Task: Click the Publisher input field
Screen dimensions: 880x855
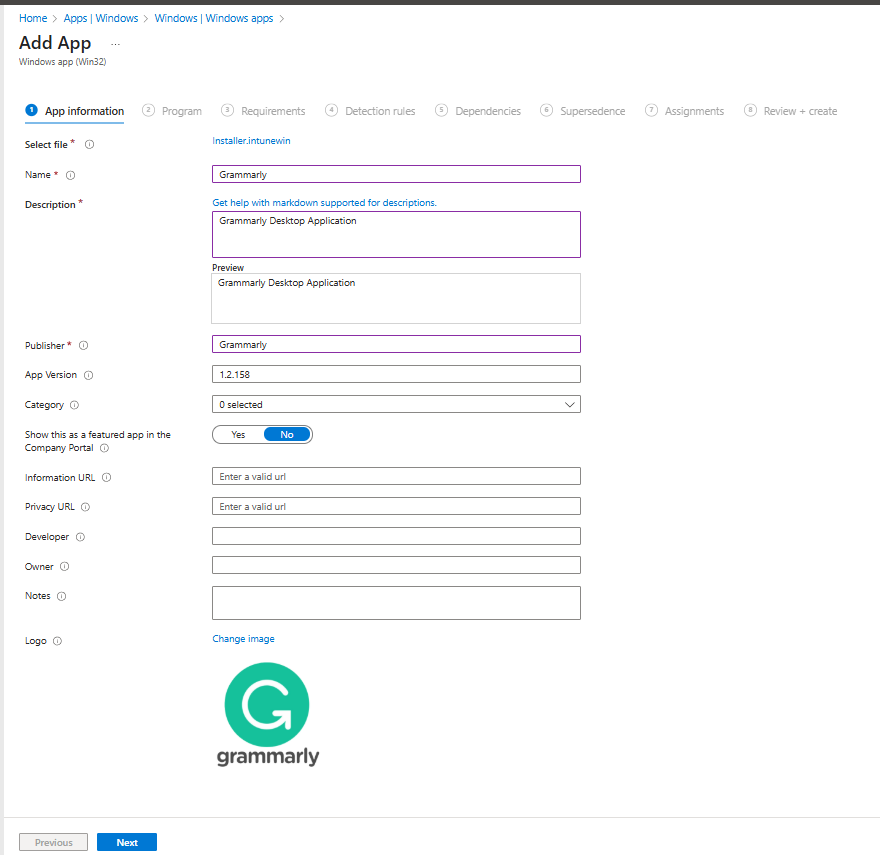Action: click(x=396, y=344)
